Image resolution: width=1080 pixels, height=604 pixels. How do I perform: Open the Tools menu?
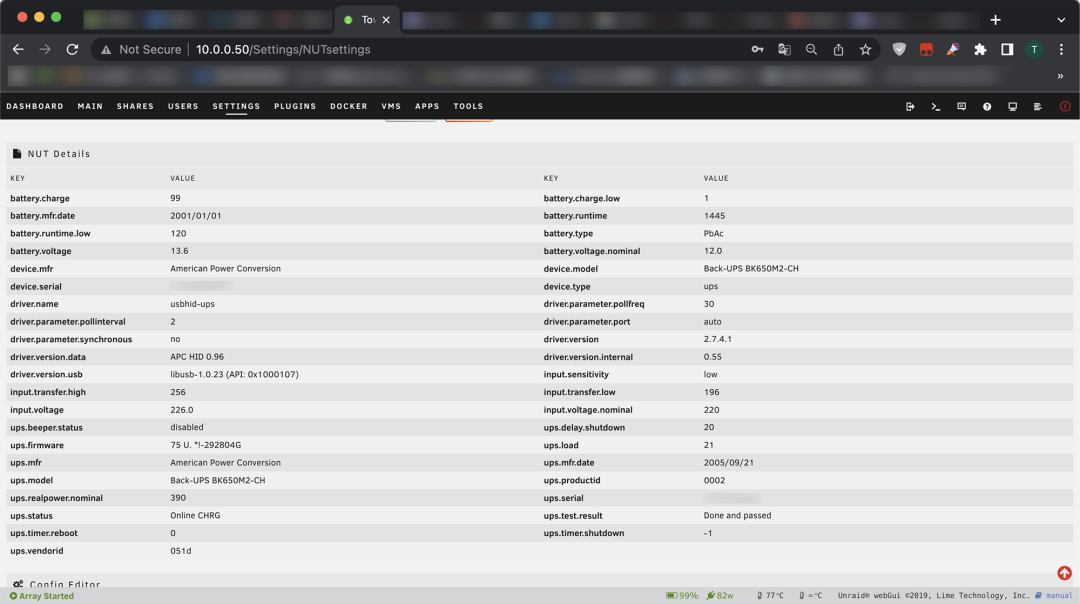tap(468, 107)
